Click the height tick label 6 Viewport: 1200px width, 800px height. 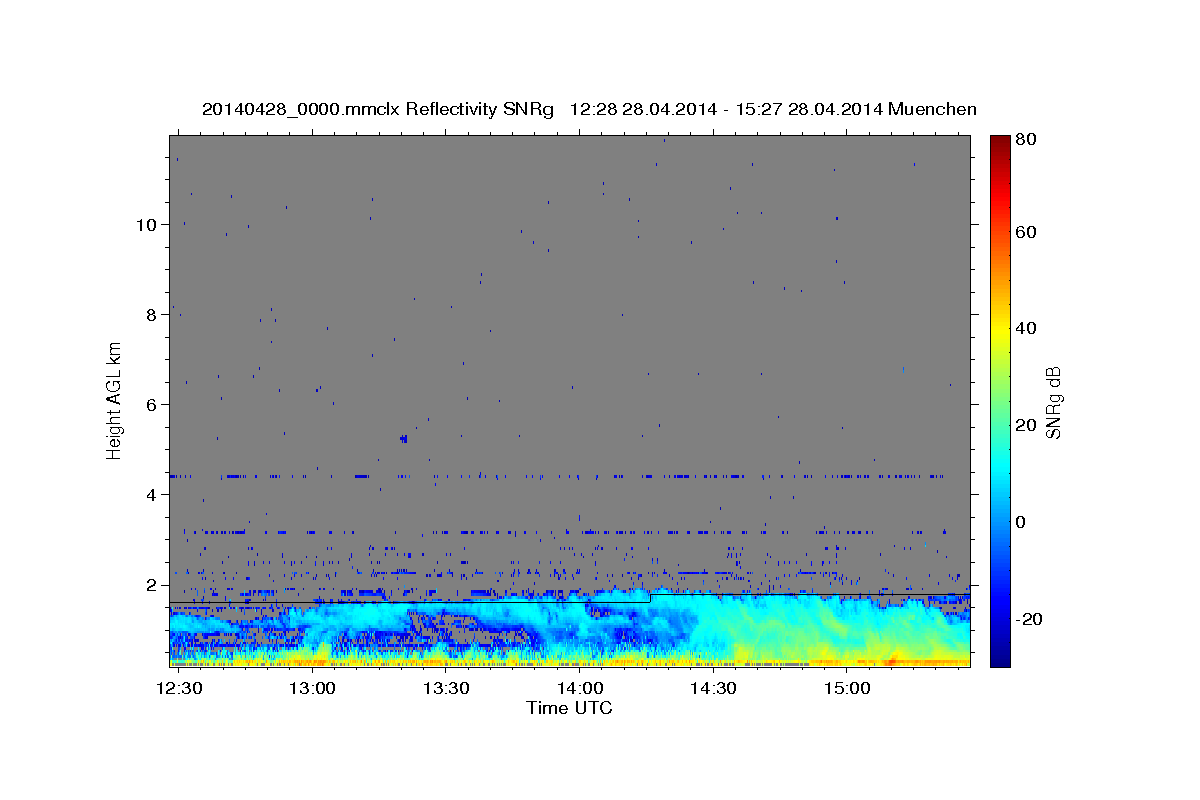151,404
